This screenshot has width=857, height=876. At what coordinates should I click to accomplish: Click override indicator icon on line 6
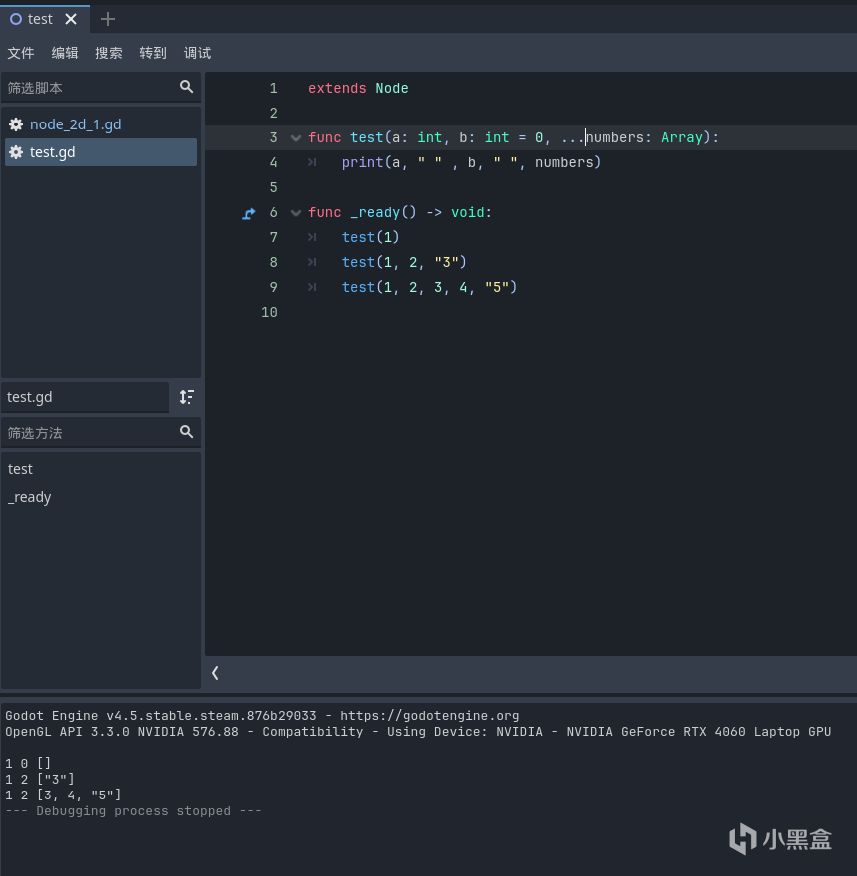249,213
